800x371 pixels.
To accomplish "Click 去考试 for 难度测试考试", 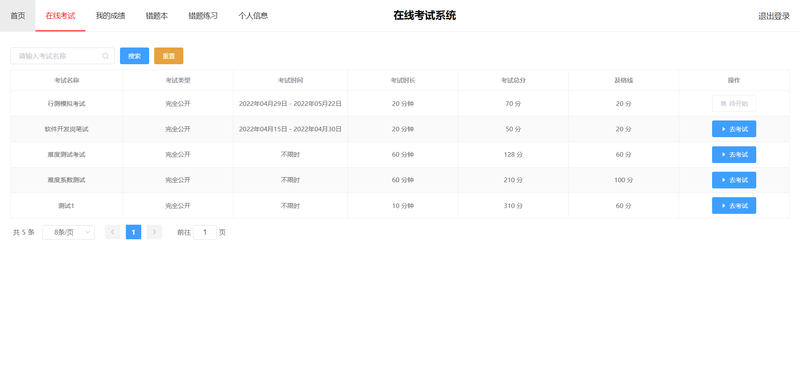I will (734, 155).
